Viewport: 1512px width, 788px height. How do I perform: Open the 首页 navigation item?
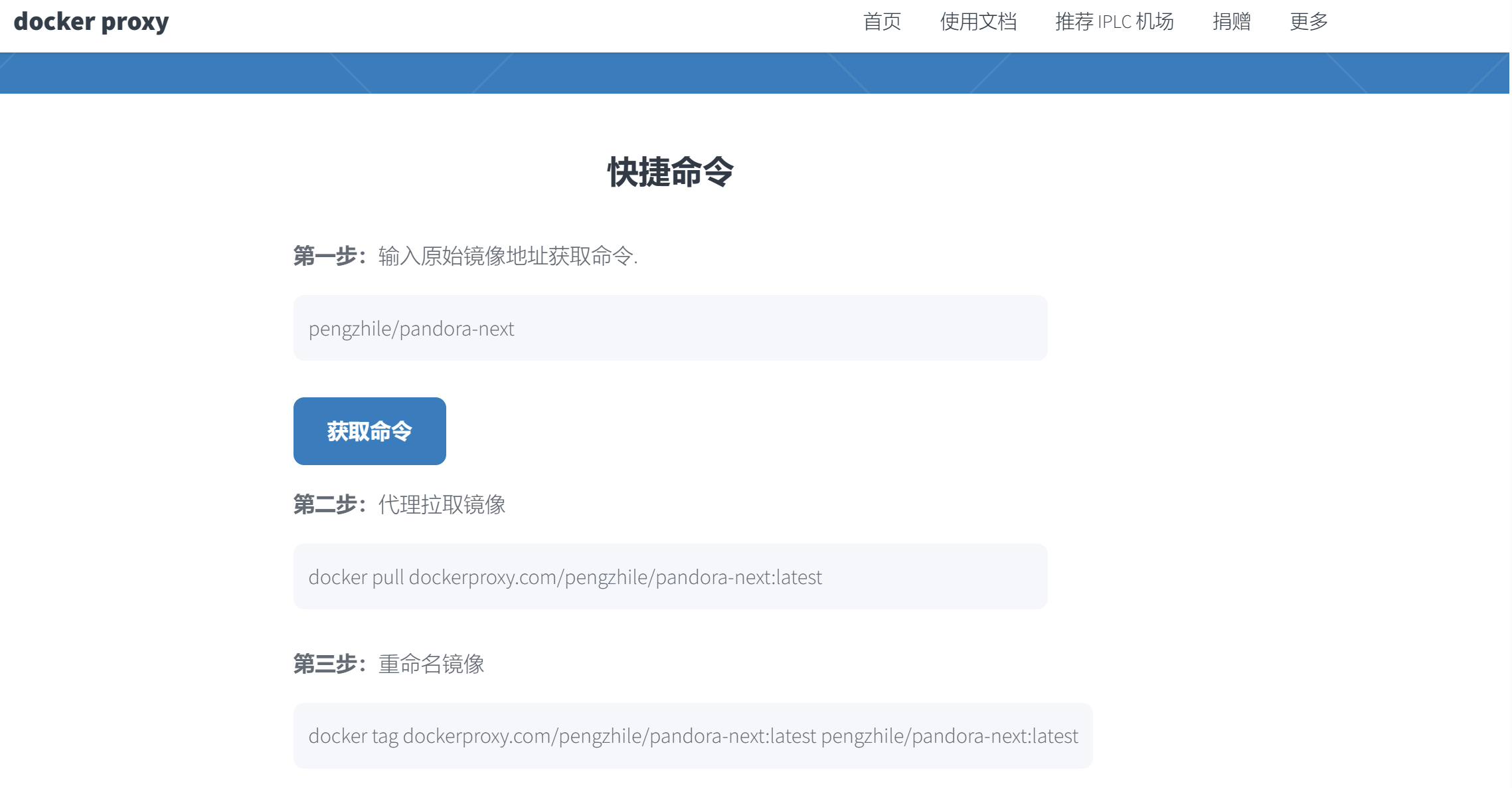tap(882, 22)
